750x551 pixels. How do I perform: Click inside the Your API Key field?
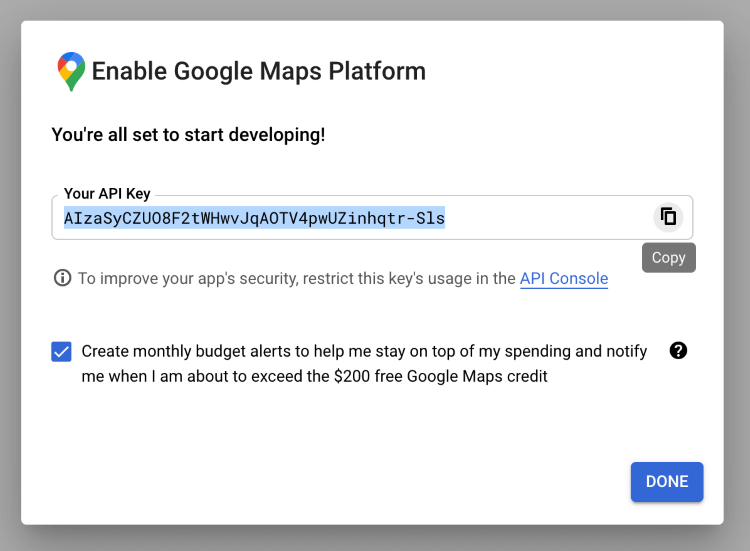tap(372, 218)
